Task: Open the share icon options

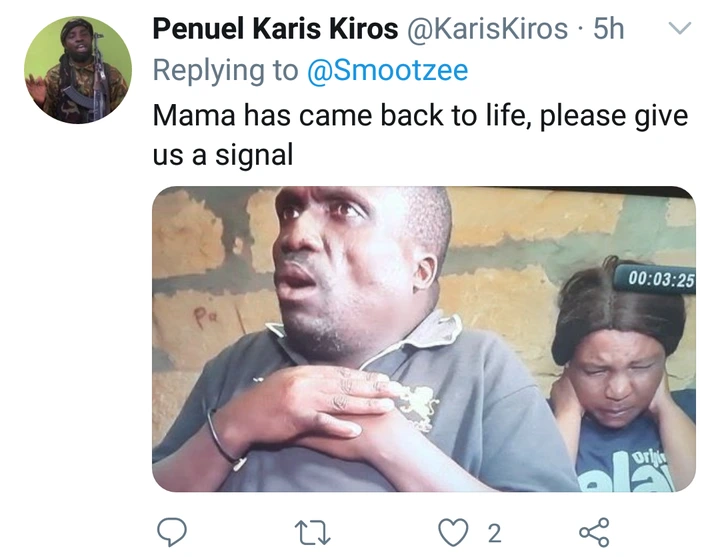Action: 594,532
